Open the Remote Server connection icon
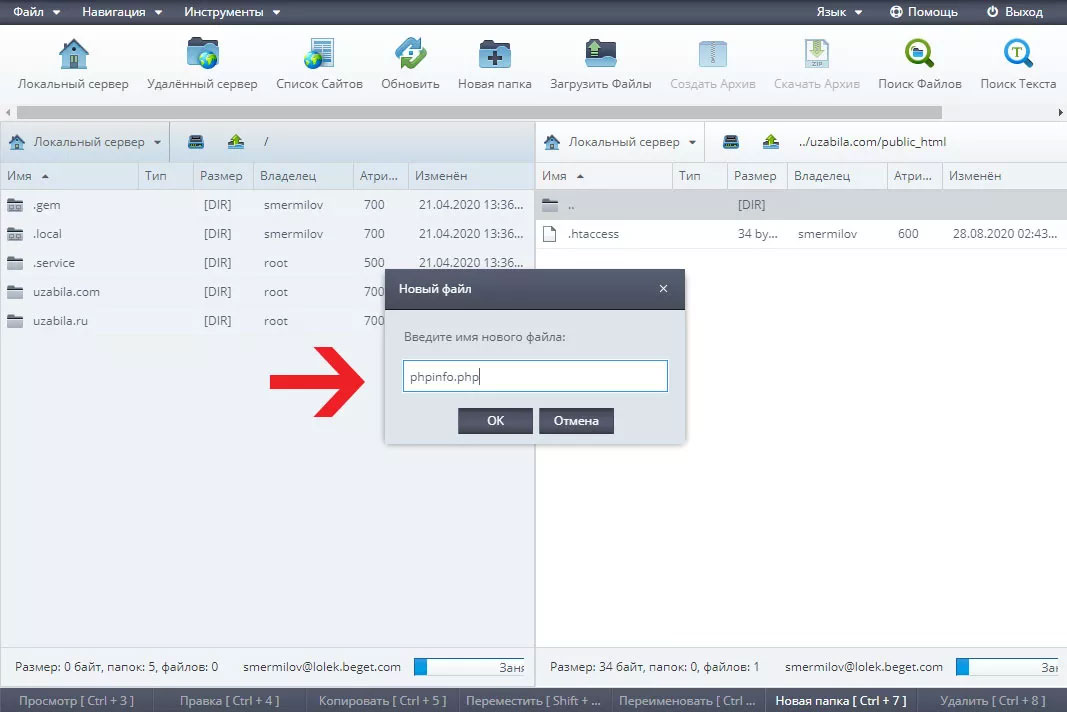Screen dimensions: 1067x712 [202, 54]
